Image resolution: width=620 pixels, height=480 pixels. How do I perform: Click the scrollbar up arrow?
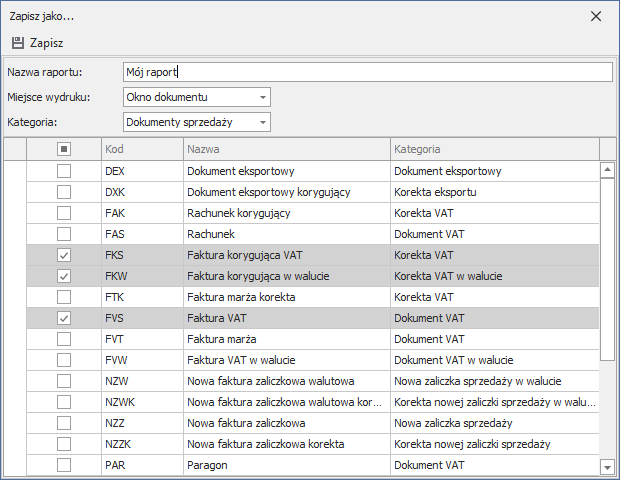pyautogui.click(x=607, y=170)
